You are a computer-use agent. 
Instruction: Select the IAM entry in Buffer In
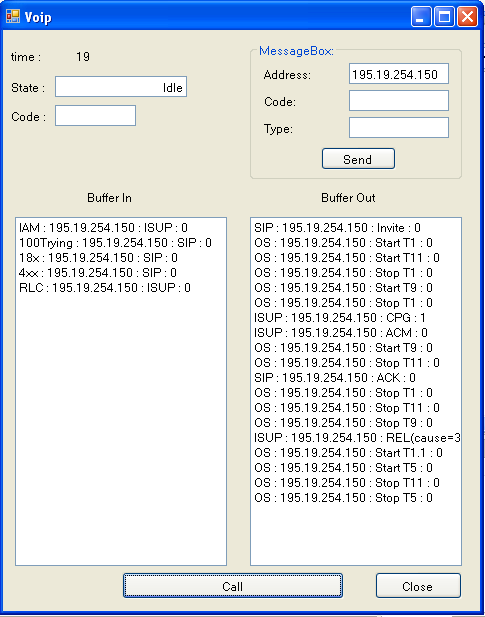pyautogui.click(x=103, y=228)
